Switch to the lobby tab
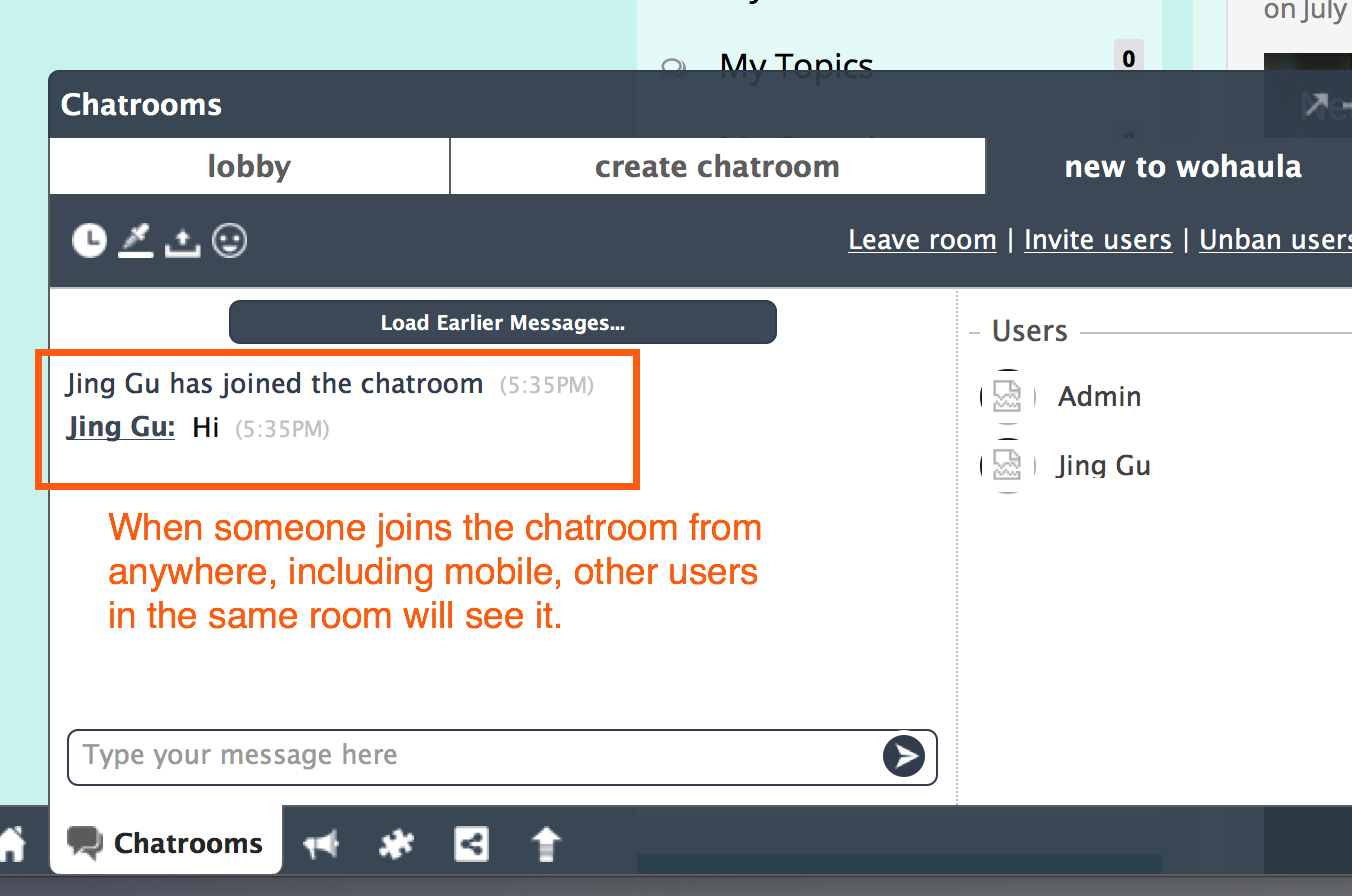This screenshot has height=896, width=1352. 249,166
